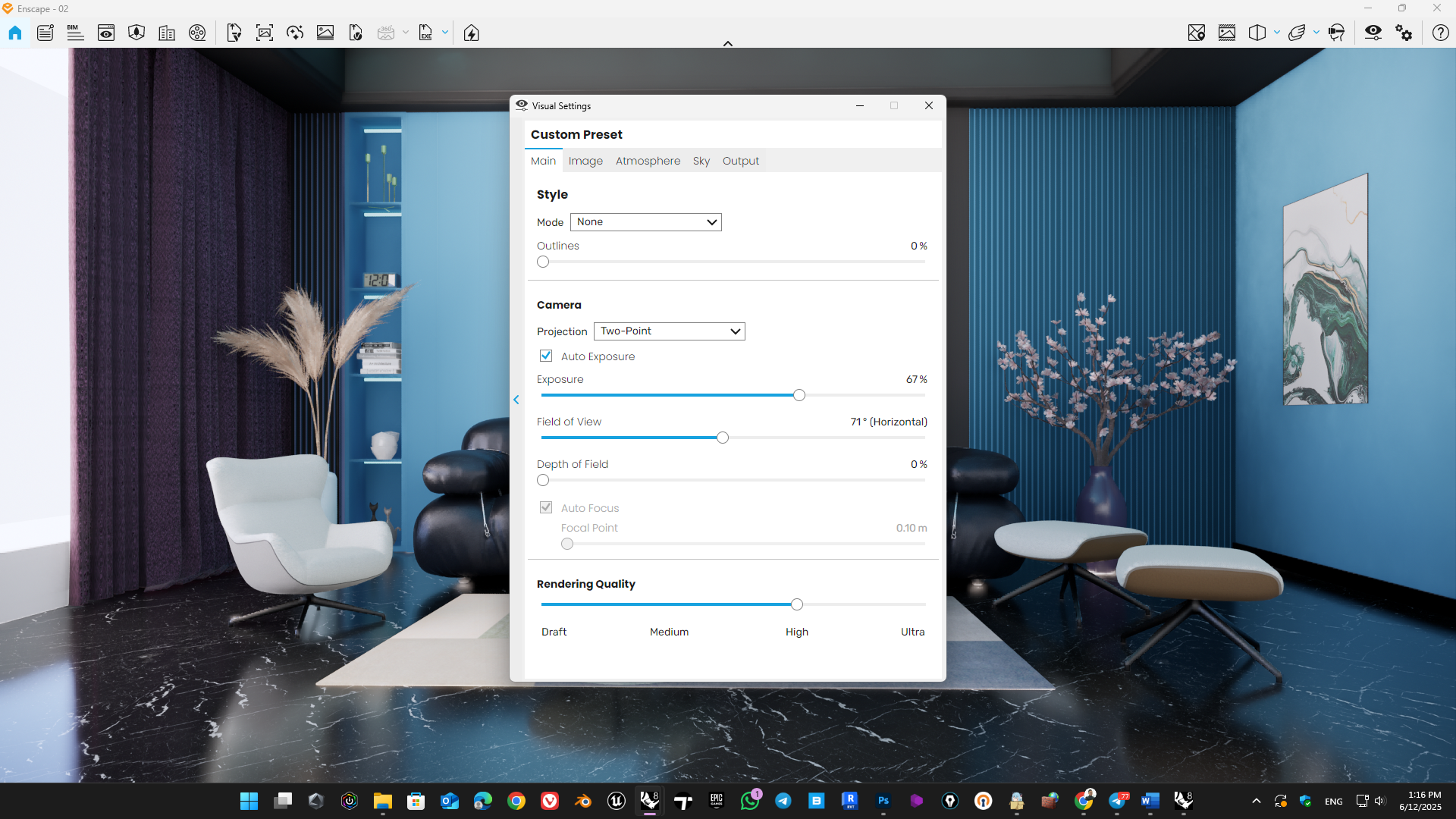This screenshot has height=819, width=1456.
Task: Click the wing Navigation mode icon
Action: (x=1297, y=33)
